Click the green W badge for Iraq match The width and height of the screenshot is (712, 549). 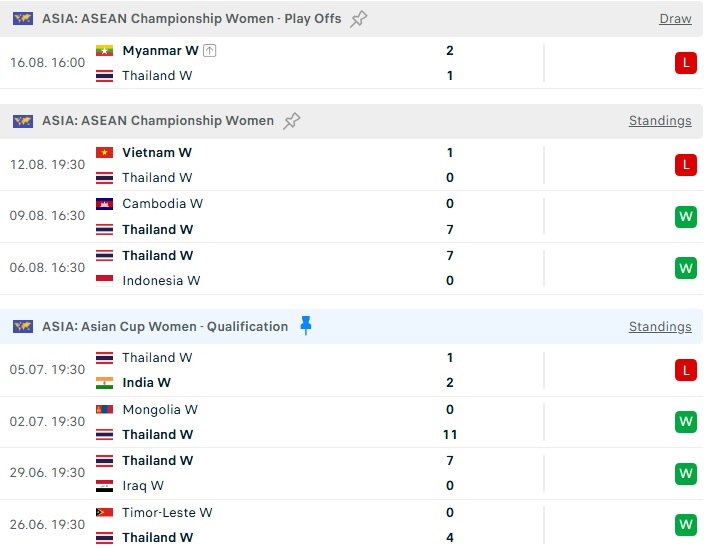[686, 474]
